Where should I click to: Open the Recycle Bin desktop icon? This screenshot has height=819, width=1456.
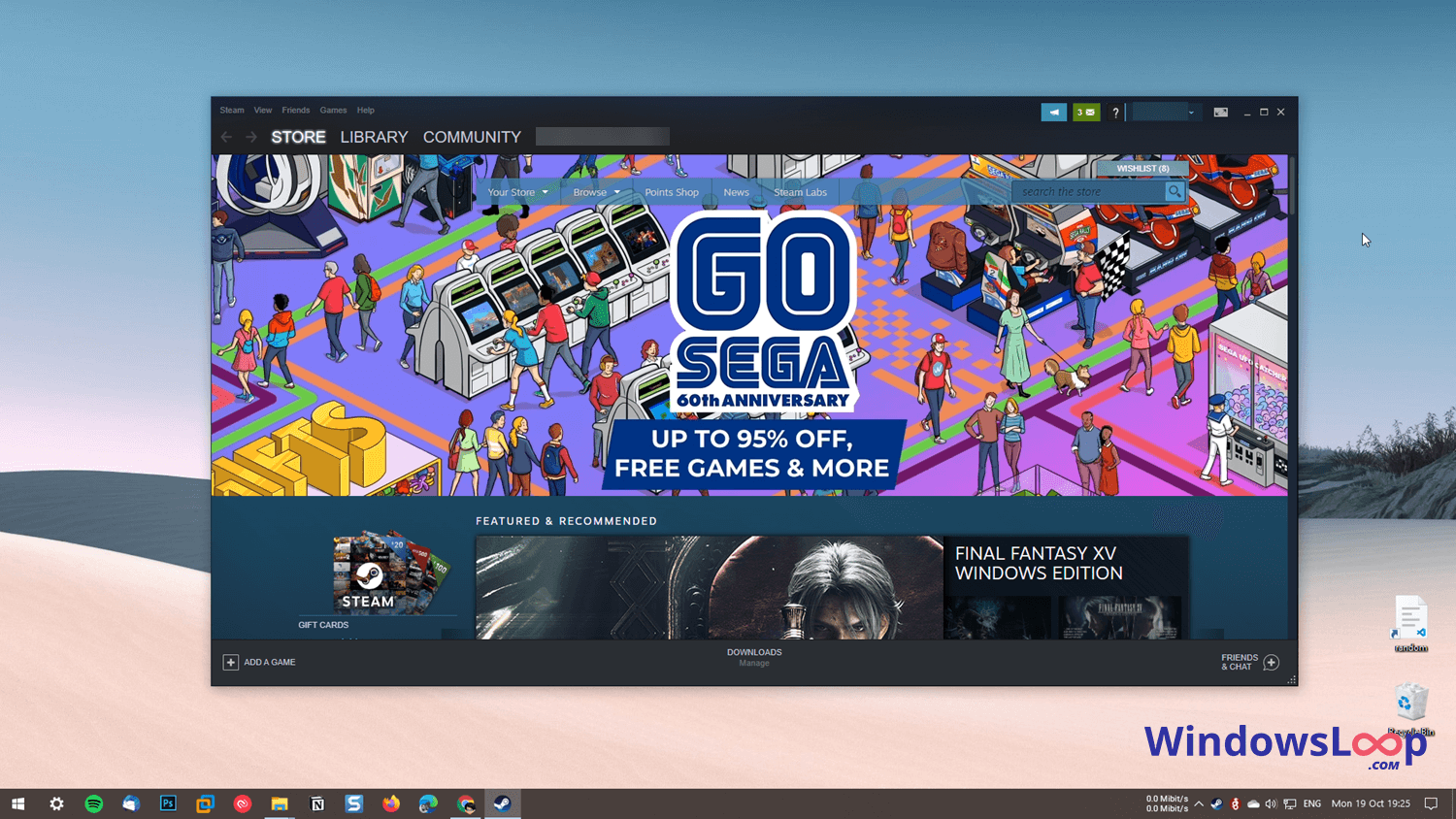(1410, 709)
